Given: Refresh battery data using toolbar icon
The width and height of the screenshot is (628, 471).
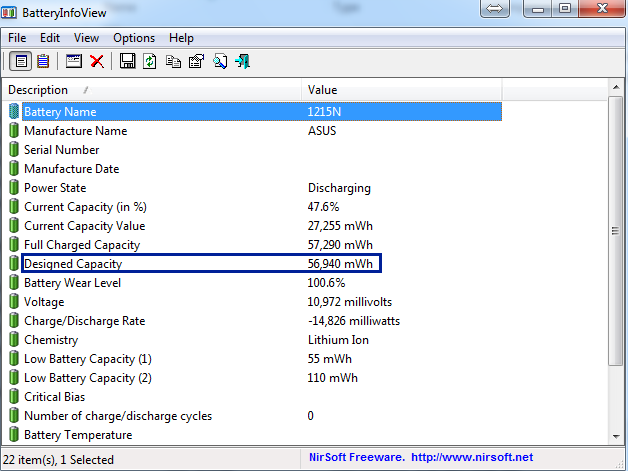Looking at the screenshot, I should point(150,61).
